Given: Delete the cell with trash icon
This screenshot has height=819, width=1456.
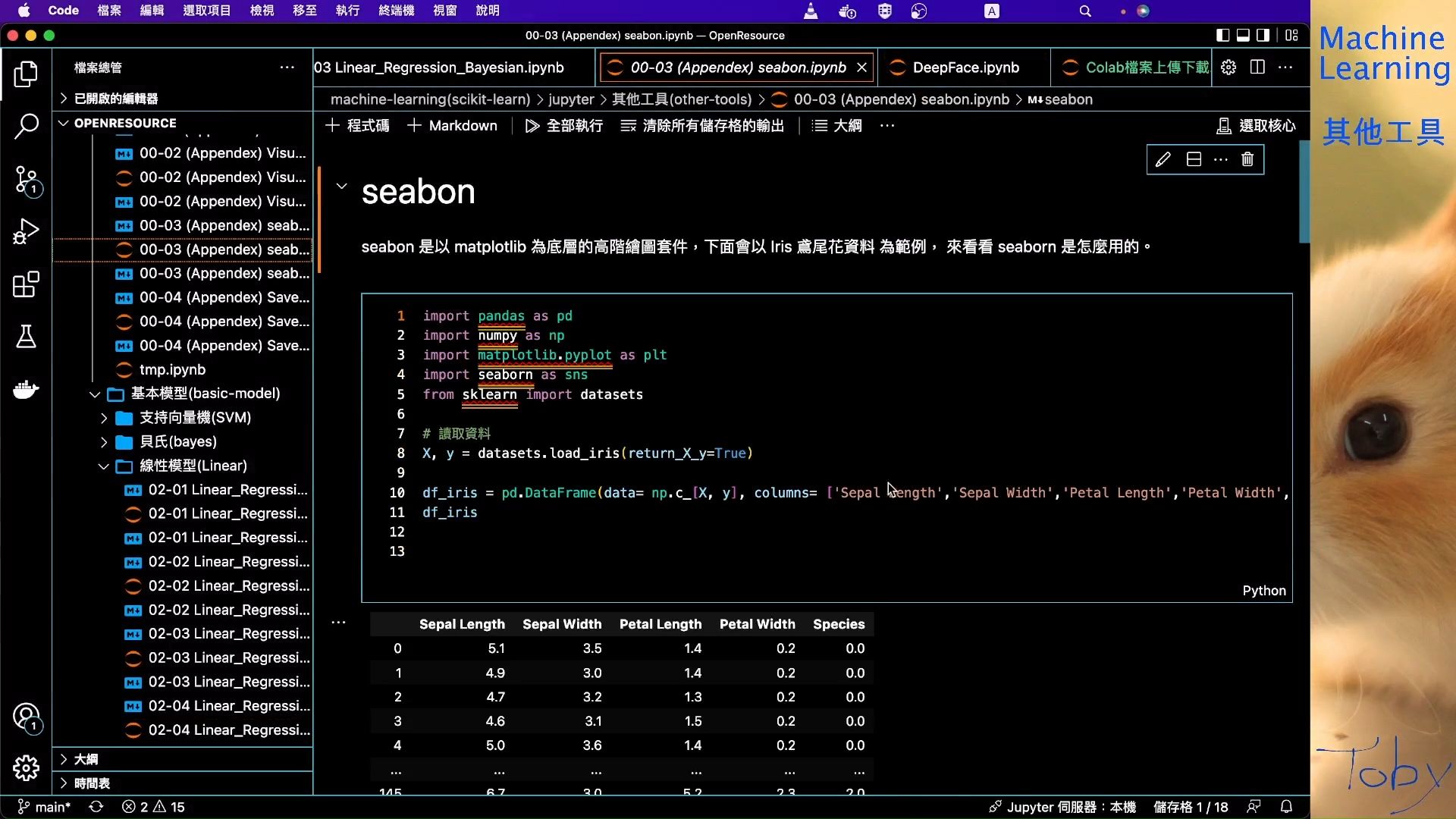Looking at the screenshot, I should click(1247, 159).
